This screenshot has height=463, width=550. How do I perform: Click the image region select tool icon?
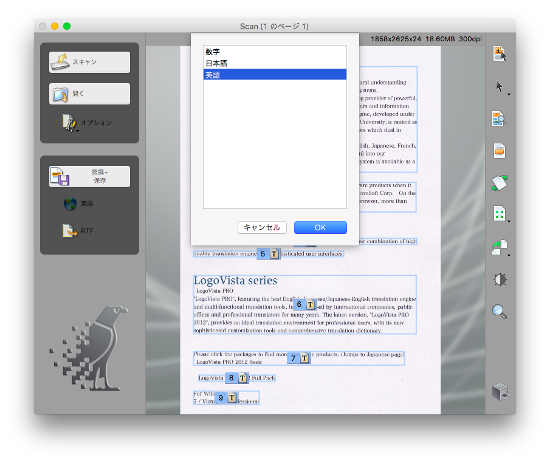pyautogui.click(x=499, y=54)
